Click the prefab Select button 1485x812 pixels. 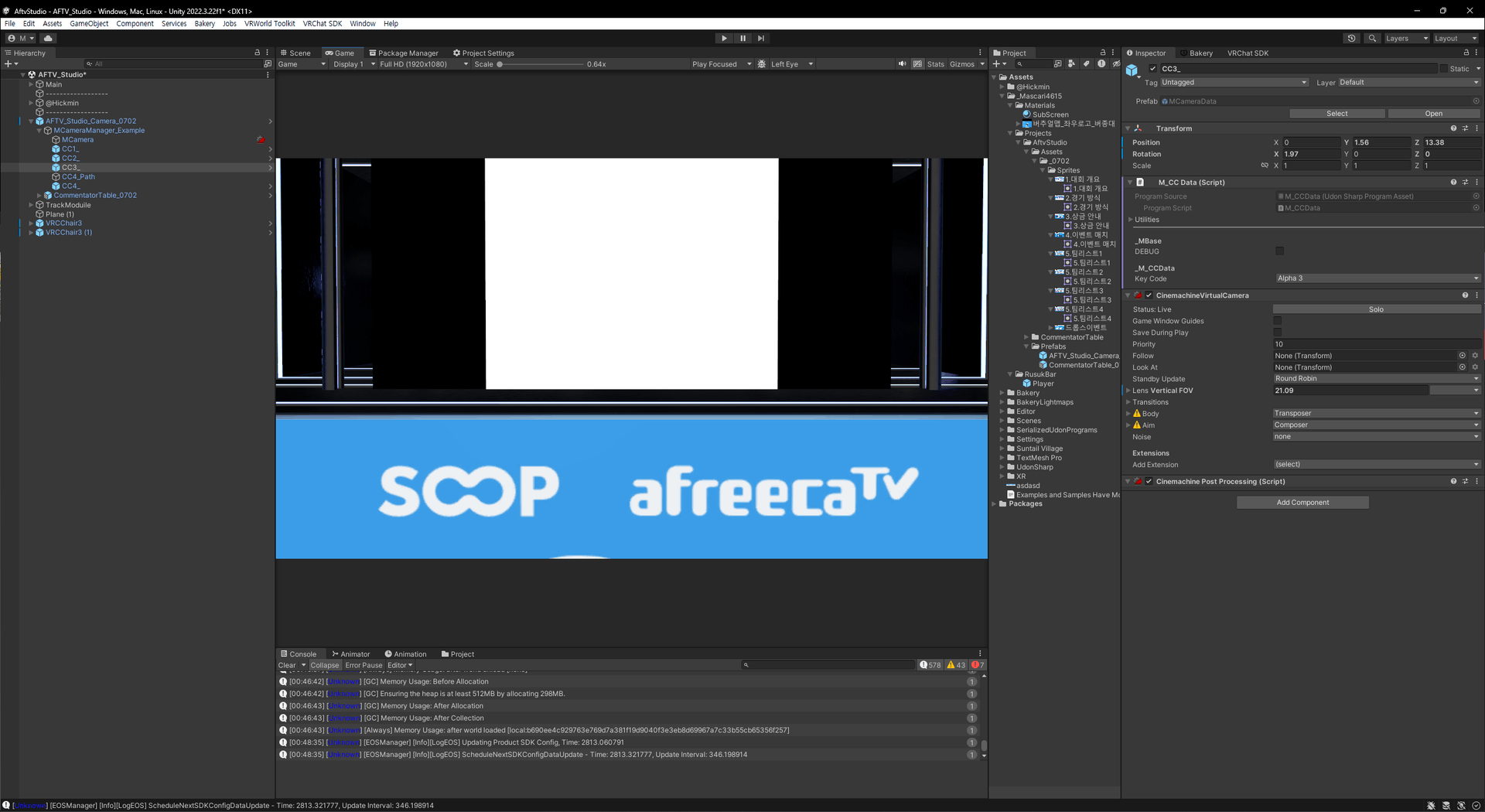pos(1336,114)
